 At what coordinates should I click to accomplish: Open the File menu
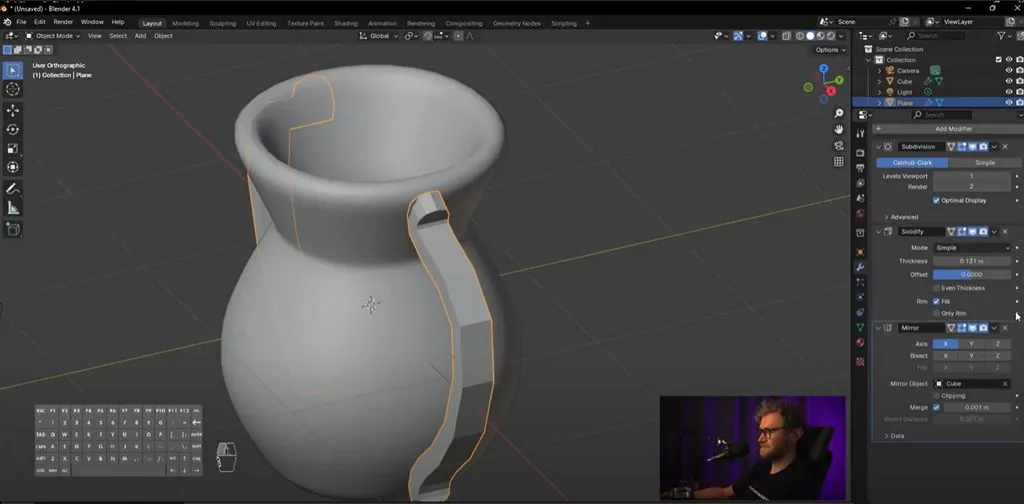[x=22, y=22]
